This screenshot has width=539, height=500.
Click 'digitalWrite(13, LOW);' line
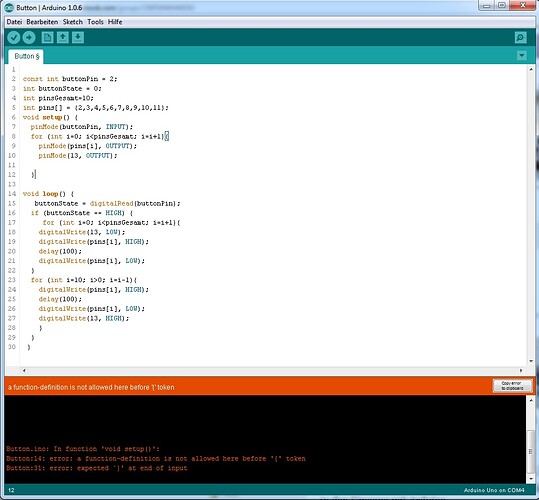coord(81,232)
